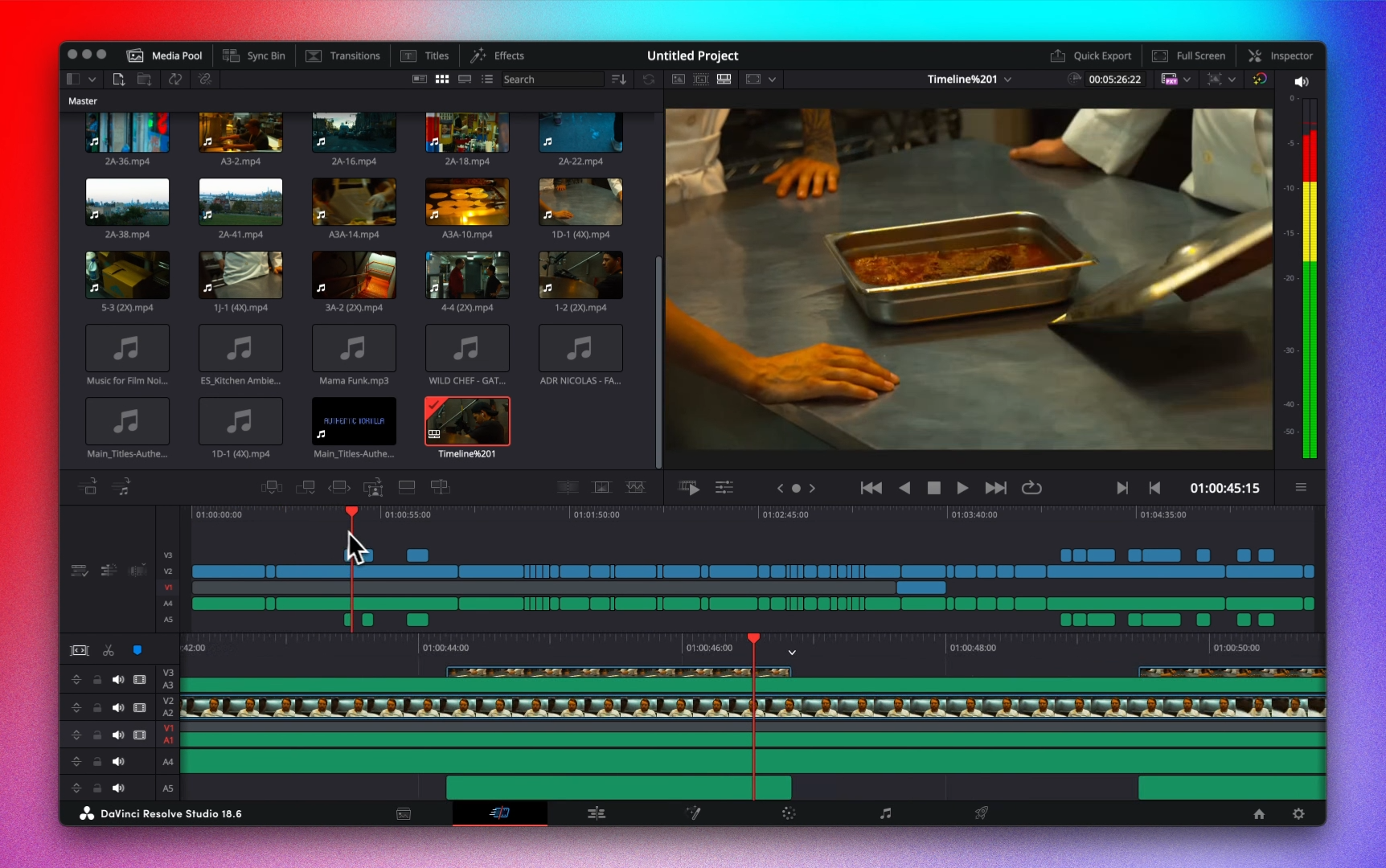Switch to the Edit page icon

click(596, 813)
